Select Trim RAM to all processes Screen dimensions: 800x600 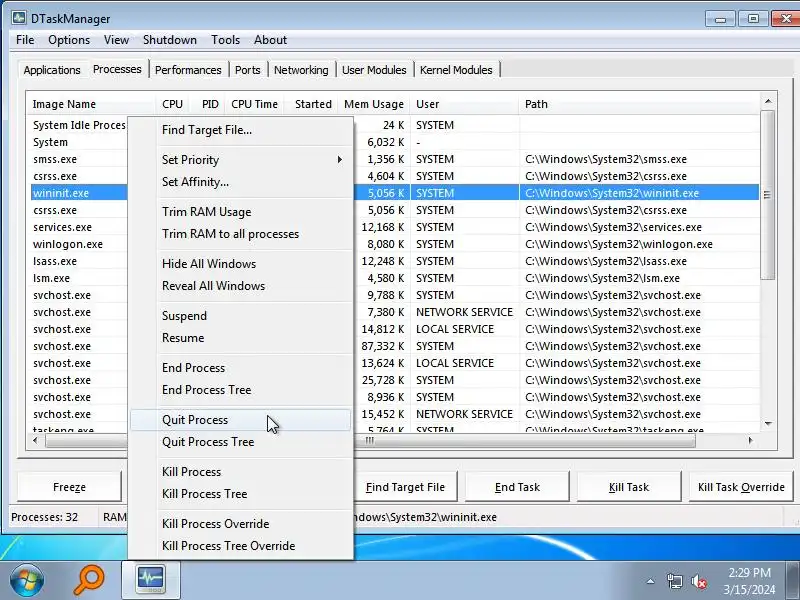point(241,234)
